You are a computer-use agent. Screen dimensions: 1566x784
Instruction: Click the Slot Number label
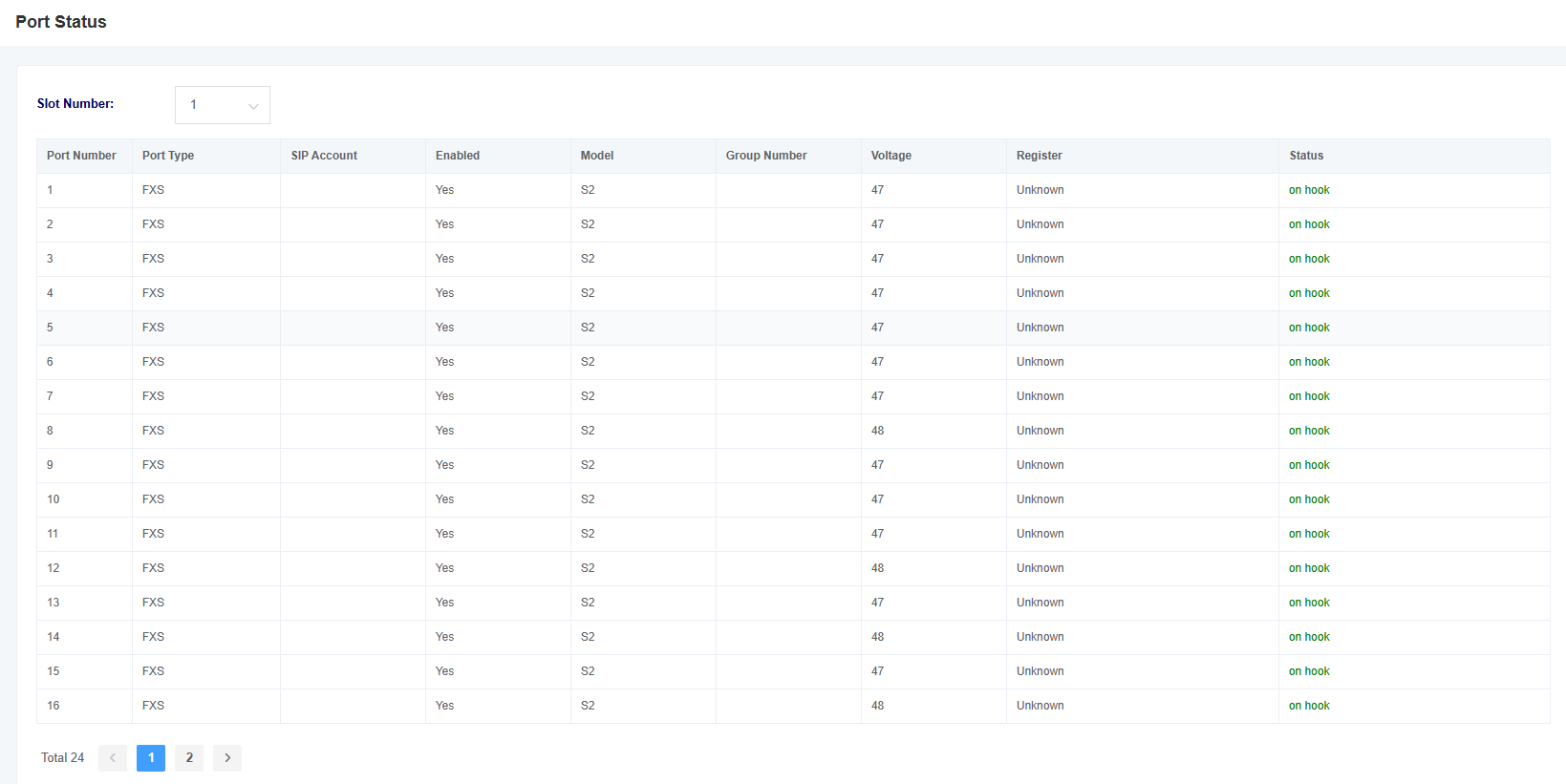coord(75,104)
